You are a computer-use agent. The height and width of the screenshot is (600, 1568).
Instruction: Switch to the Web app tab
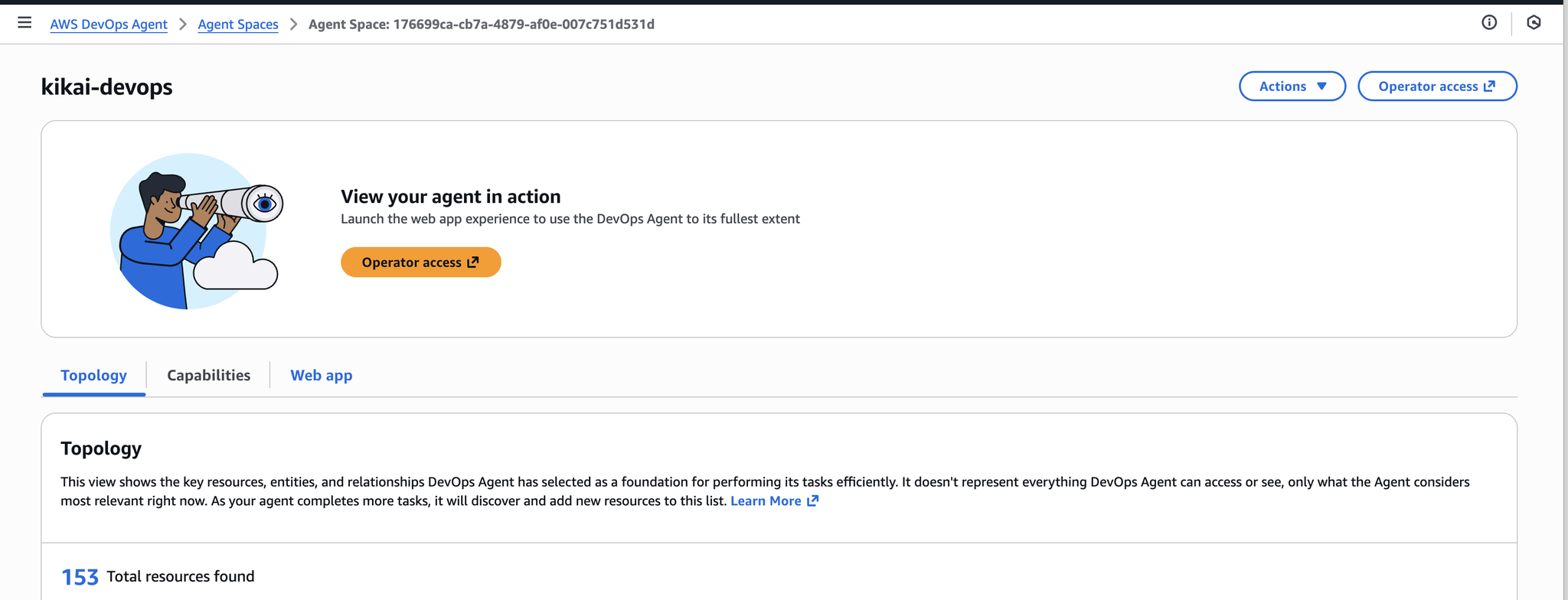(321, 375)
